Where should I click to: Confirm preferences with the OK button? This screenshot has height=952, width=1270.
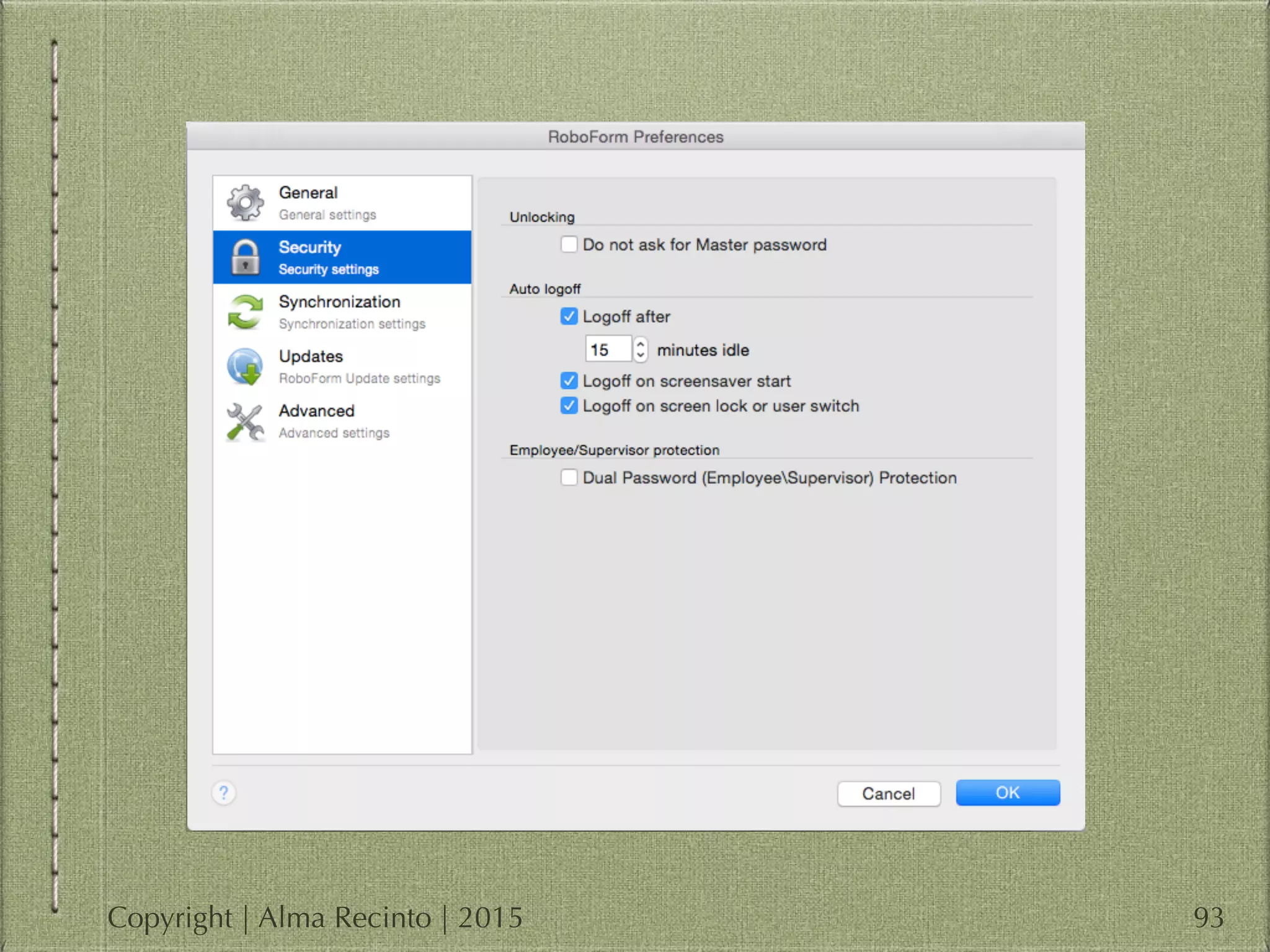tap(1007, 793)
